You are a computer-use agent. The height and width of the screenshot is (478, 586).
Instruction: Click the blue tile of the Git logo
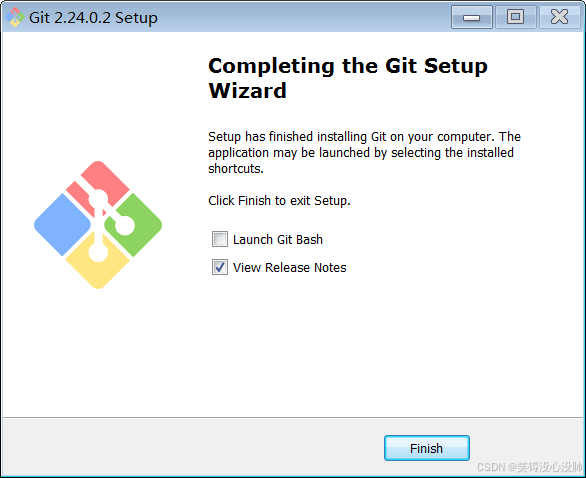click(62, 225)
